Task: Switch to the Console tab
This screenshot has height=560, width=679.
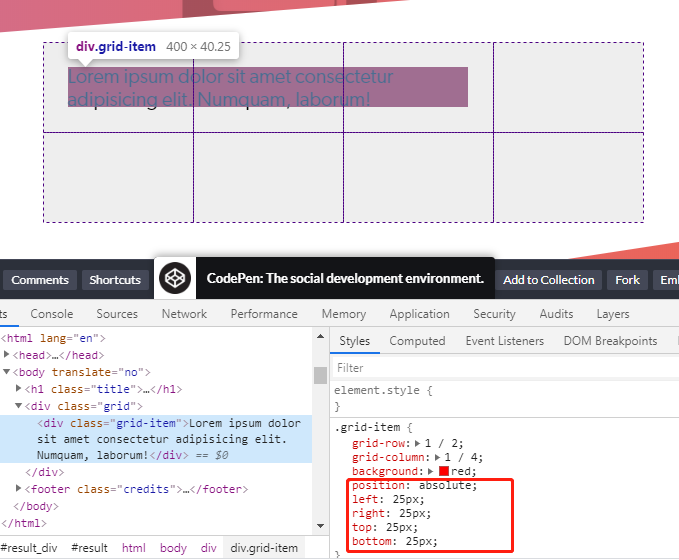Action: click(52, 314)
